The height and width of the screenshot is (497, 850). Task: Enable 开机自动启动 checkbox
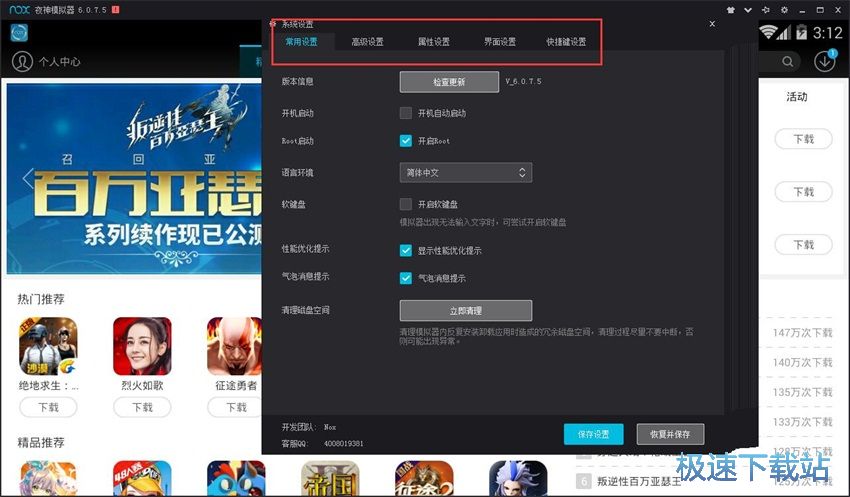coord(405,113)
